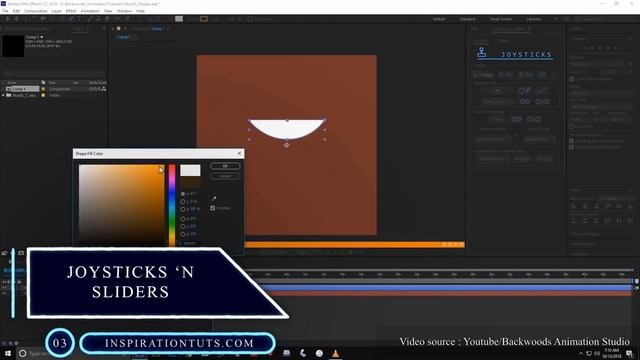Screen dimensions: 640x360
Task: Close the Shape Fill Color dialog
Action: click(239, 153)
